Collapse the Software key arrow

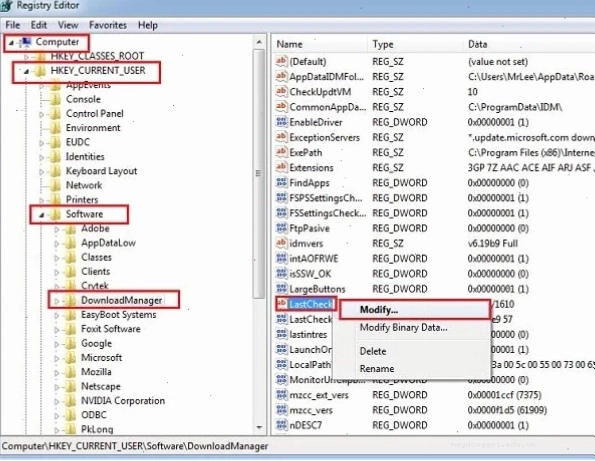tap(41, 215)
